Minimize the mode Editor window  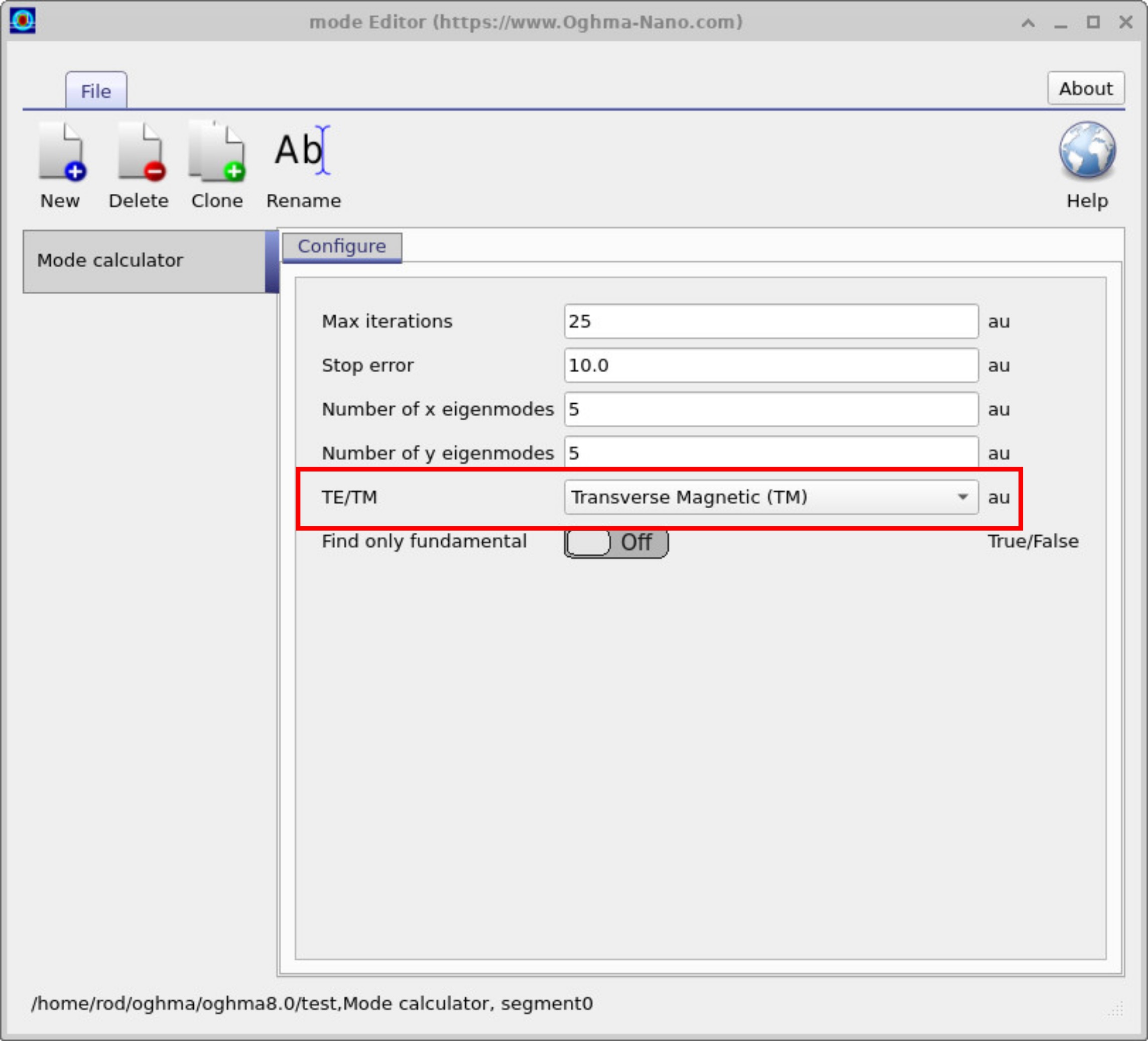(1060, 23)
